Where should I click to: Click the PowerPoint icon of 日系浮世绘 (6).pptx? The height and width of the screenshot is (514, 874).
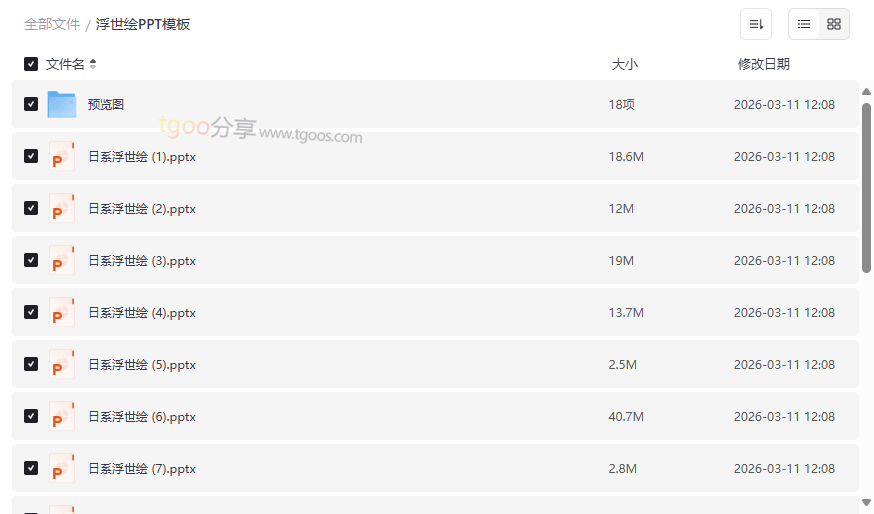pos(62,417)
